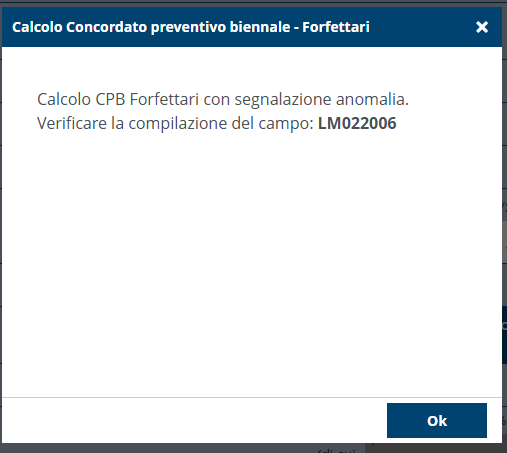Click the dialog title 'Calcolo Concordato preventivo biennale'
This screenshot has width=507, height=453.
tap(151, 27)
